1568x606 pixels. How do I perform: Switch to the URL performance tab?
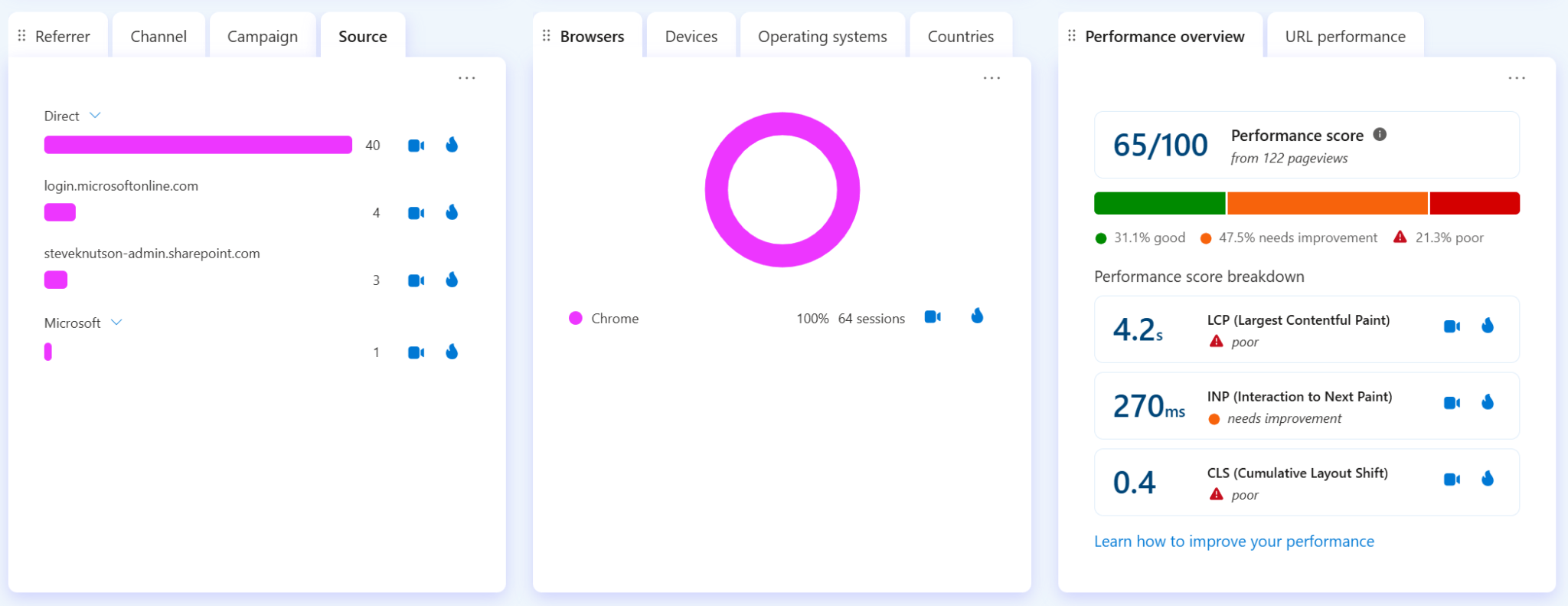click(1345, 35)
